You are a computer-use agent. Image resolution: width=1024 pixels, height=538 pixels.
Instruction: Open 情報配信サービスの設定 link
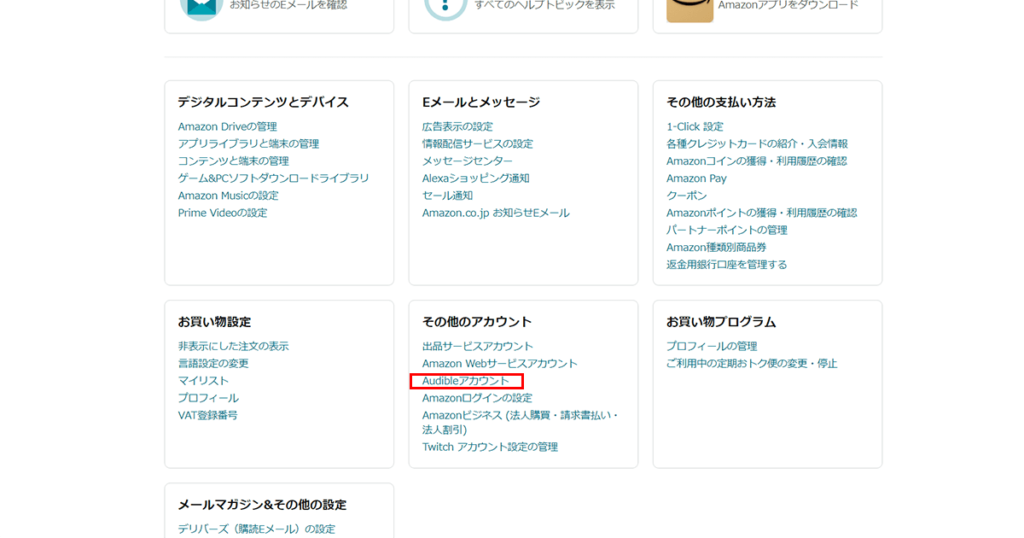477,144
